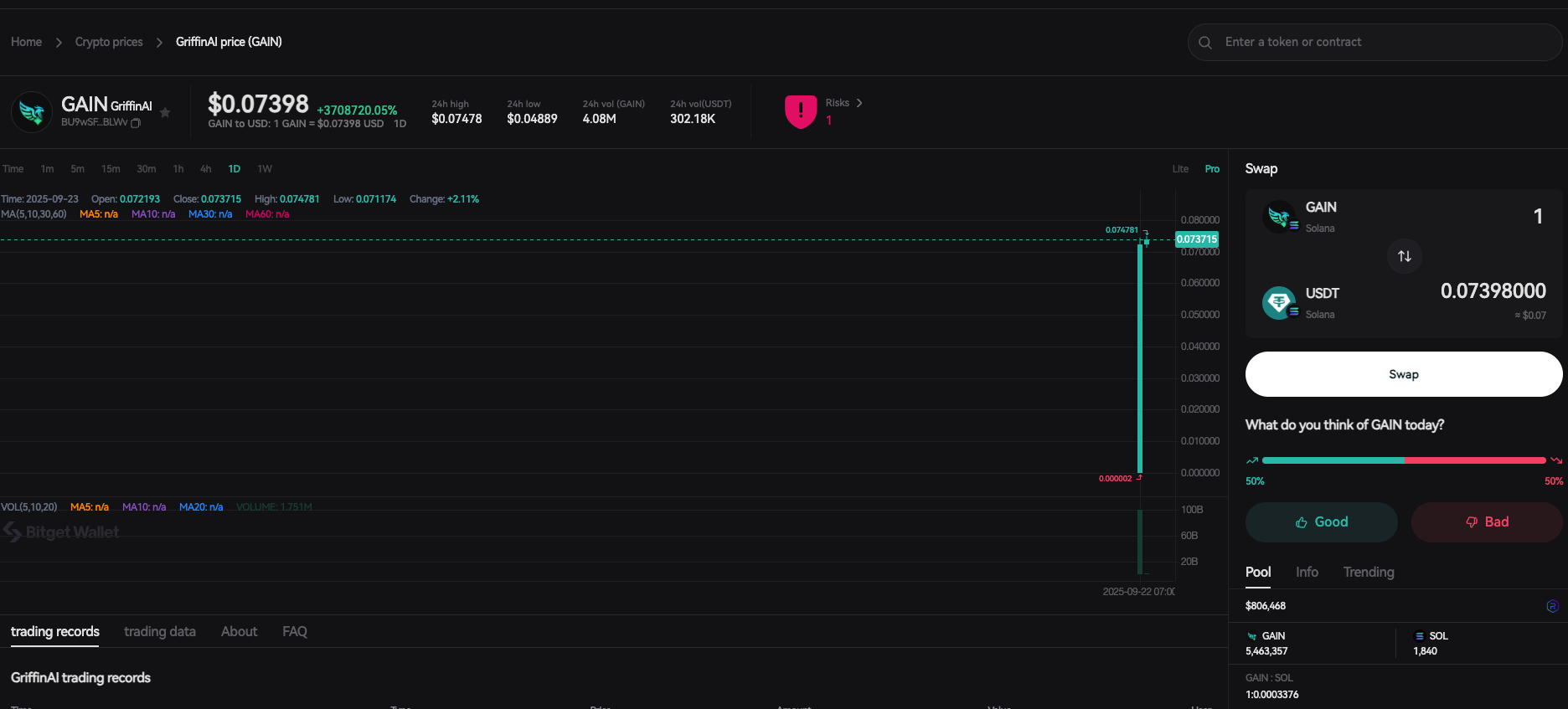
Task: Click the red risk shield icon
Action: click(801, 110)
